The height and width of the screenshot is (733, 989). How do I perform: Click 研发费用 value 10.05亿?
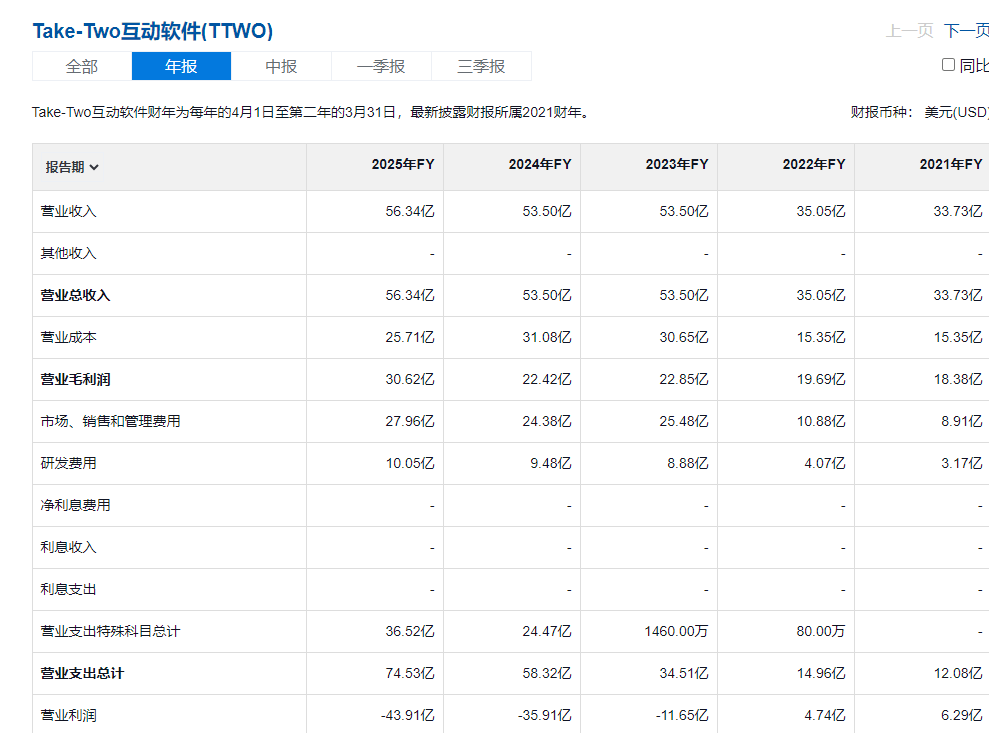pyautogui.click(x=410, y=463)
